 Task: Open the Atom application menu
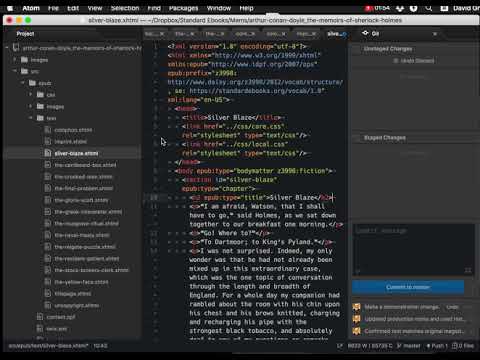pyautogui.click(x=31, y=8)
